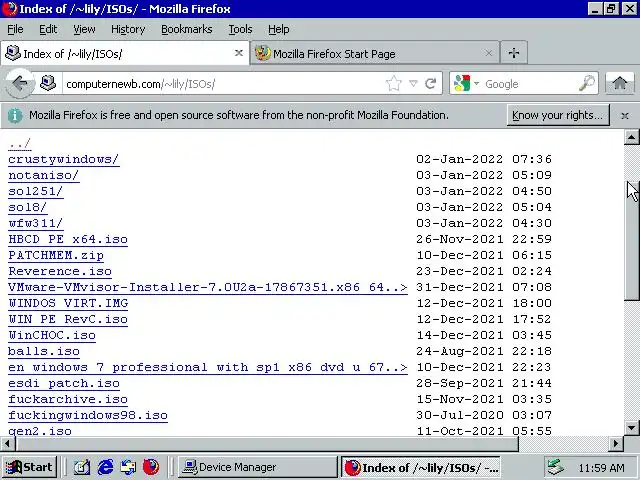Click the horizontal scrollbar thumb
This screenshot has width=640, height=480.
click(267, 444)
